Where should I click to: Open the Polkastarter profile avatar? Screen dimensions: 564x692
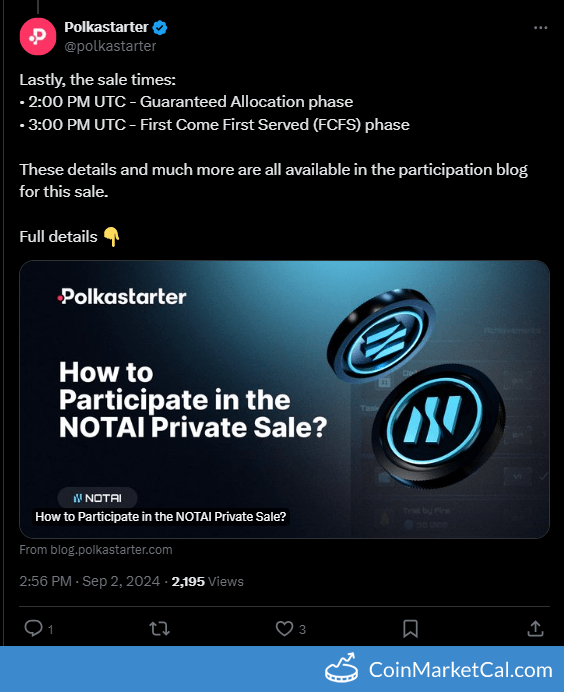tap(38, 37)
